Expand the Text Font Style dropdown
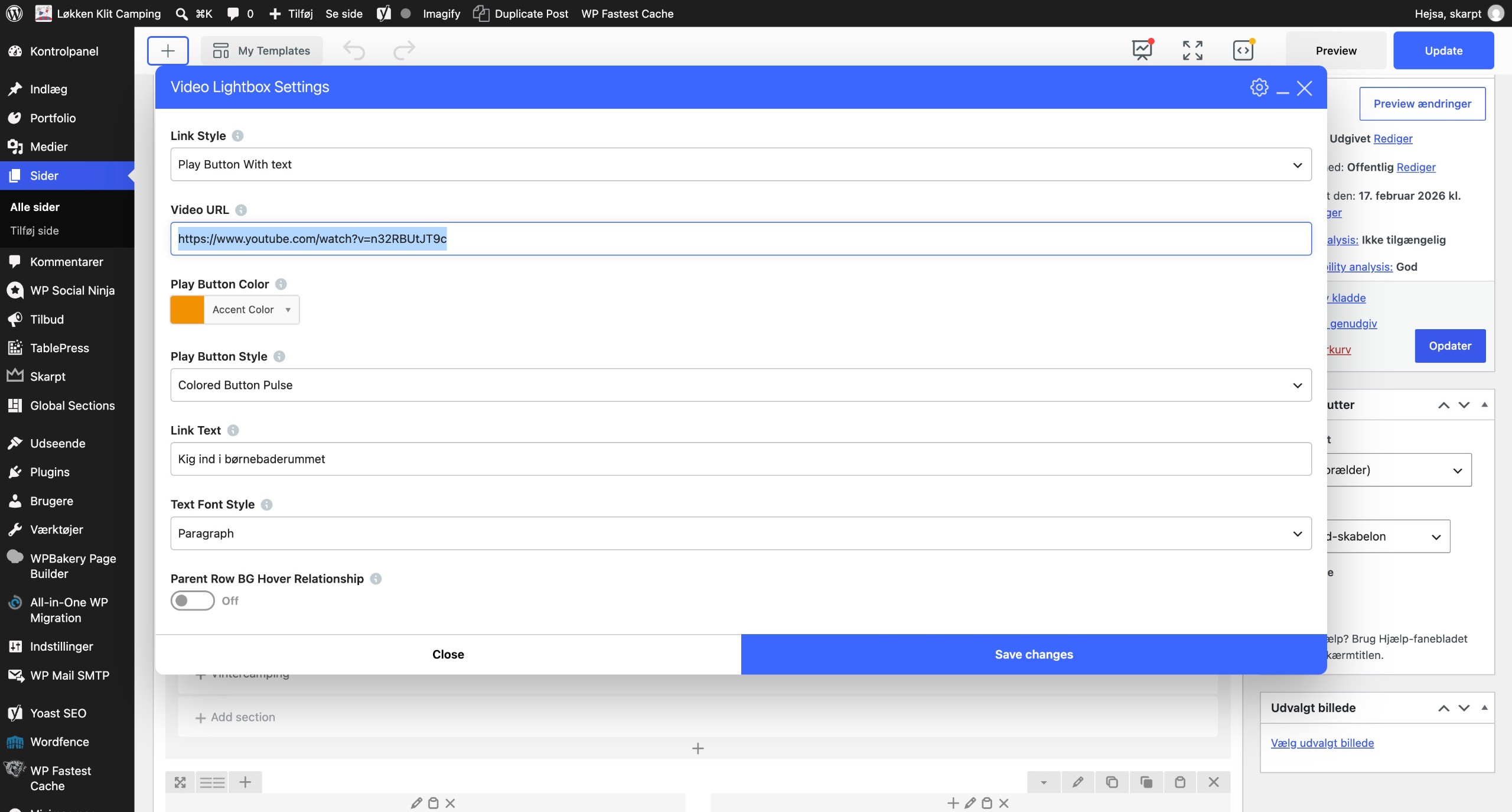 (741, 534)
